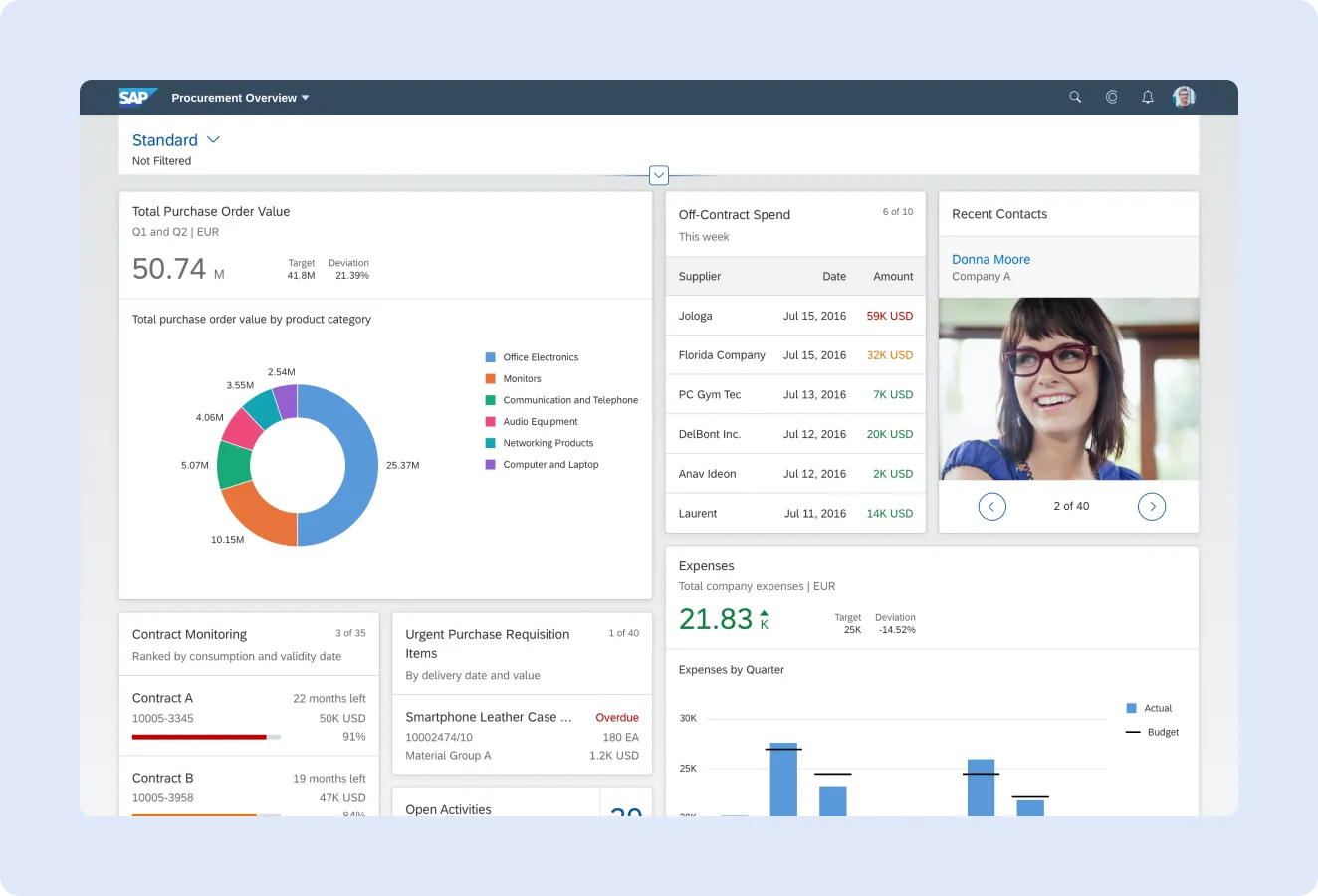
Task: Open notifications via the bell icon
Action: click(x=1147, y=97)
